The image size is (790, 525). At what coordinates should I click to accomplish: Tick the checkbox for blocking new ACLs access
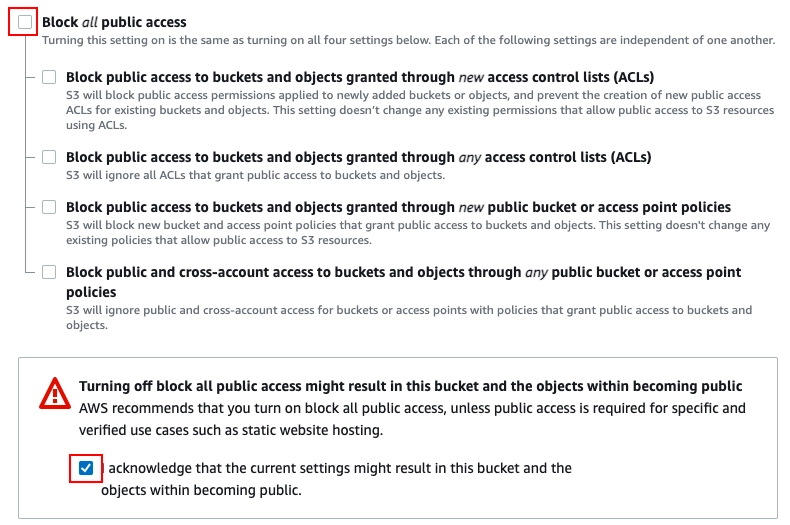pos(49,77)
